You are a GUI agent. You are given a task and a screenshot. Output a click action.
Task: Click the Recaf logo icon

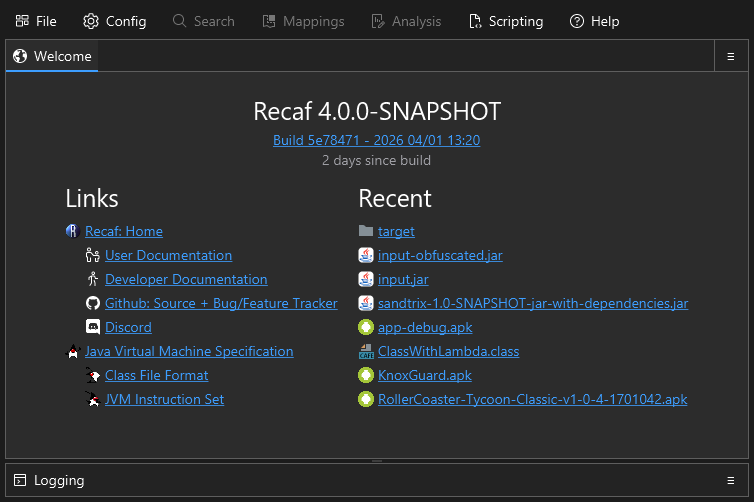point(72,231)
